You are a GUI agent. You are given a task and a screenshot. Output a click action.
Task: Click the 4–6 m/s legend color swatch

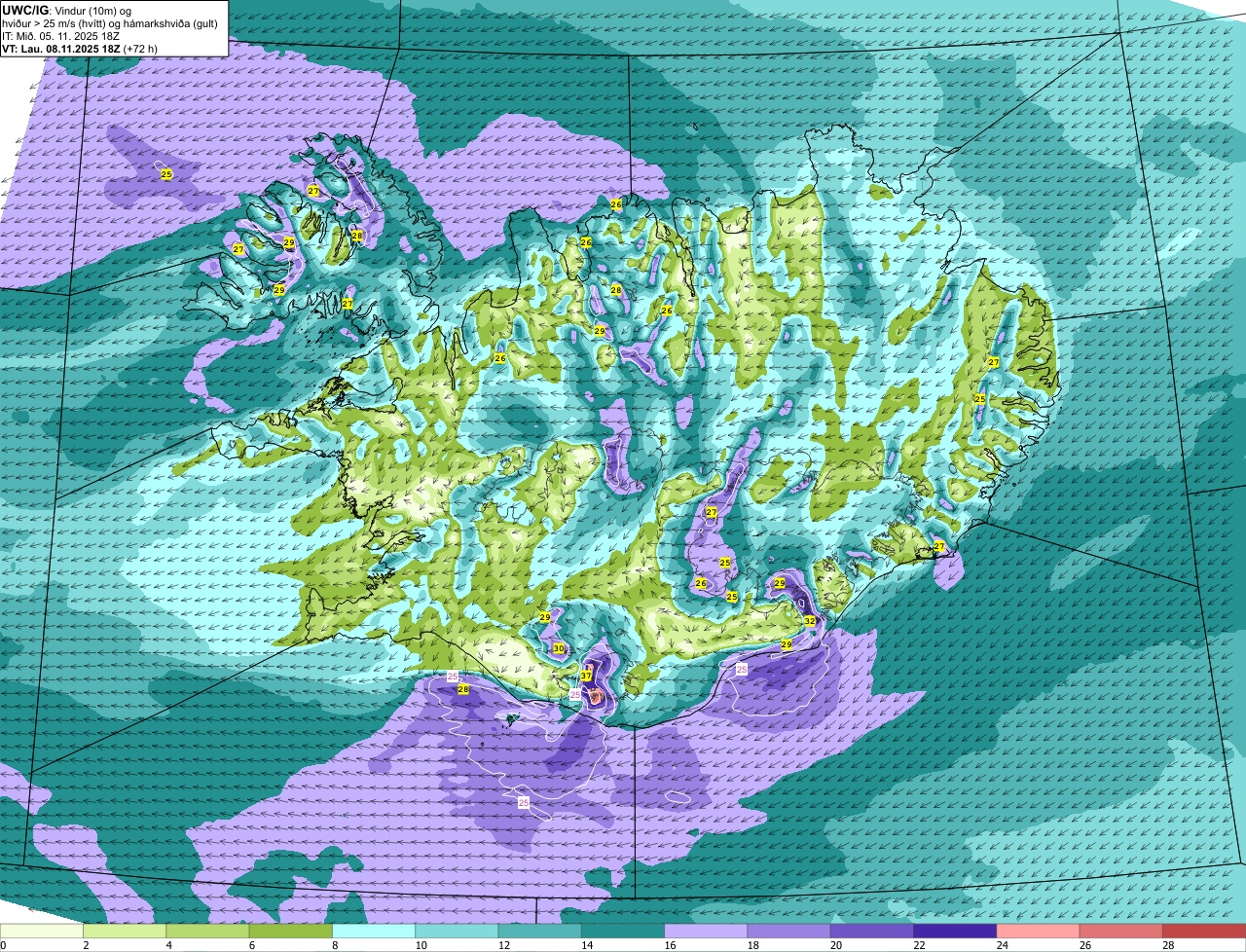(207, 932)
